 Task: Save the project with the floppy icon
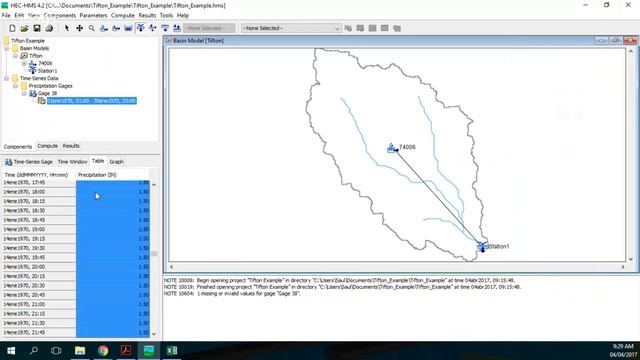[37, 28]
